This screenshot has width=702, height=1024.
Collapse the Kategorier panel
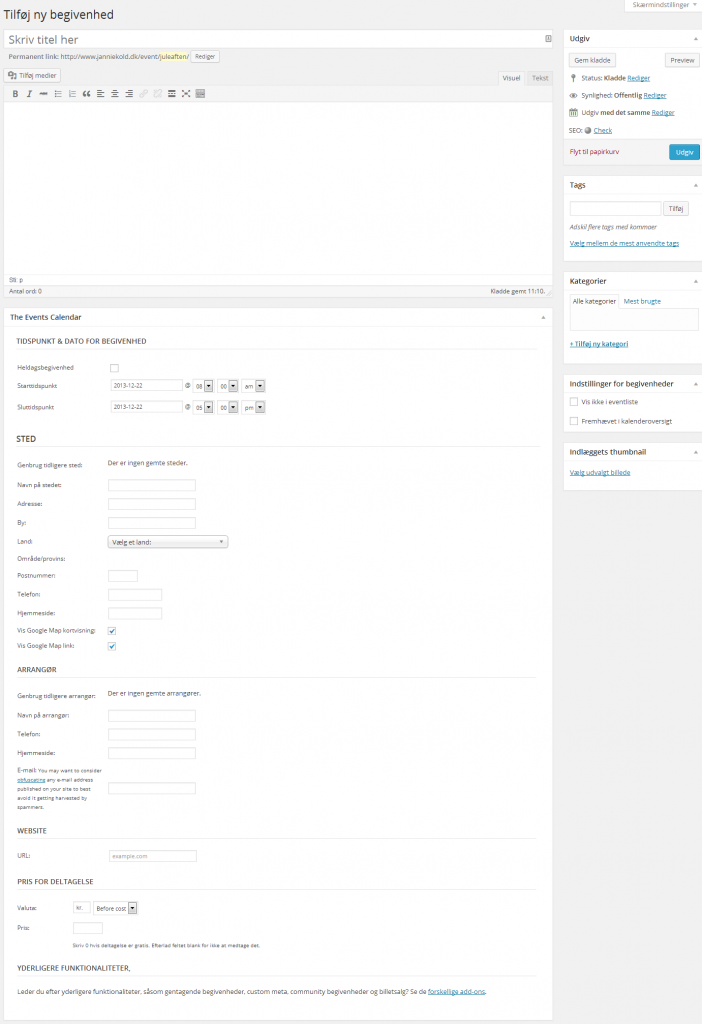tap(695, 281)
